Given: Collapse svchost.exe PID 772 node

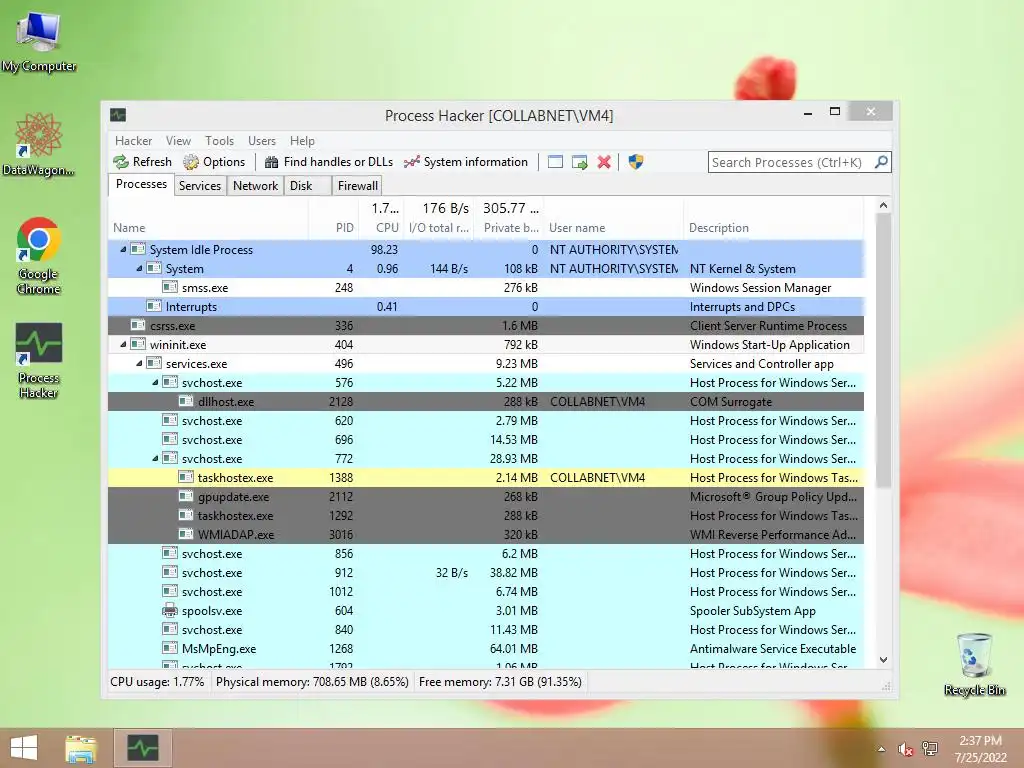Looking at the screenshot, I should [155, 458].
